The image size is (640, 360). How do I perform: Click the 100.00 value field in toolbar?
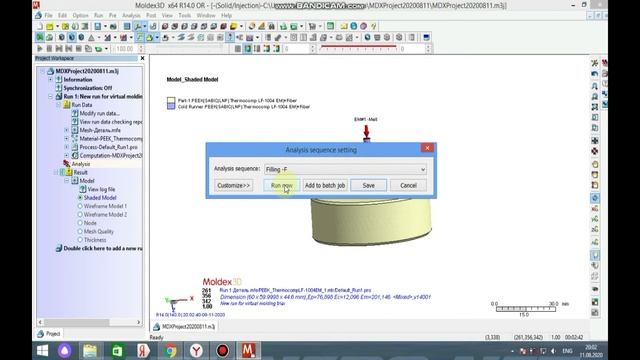[127, 49]
